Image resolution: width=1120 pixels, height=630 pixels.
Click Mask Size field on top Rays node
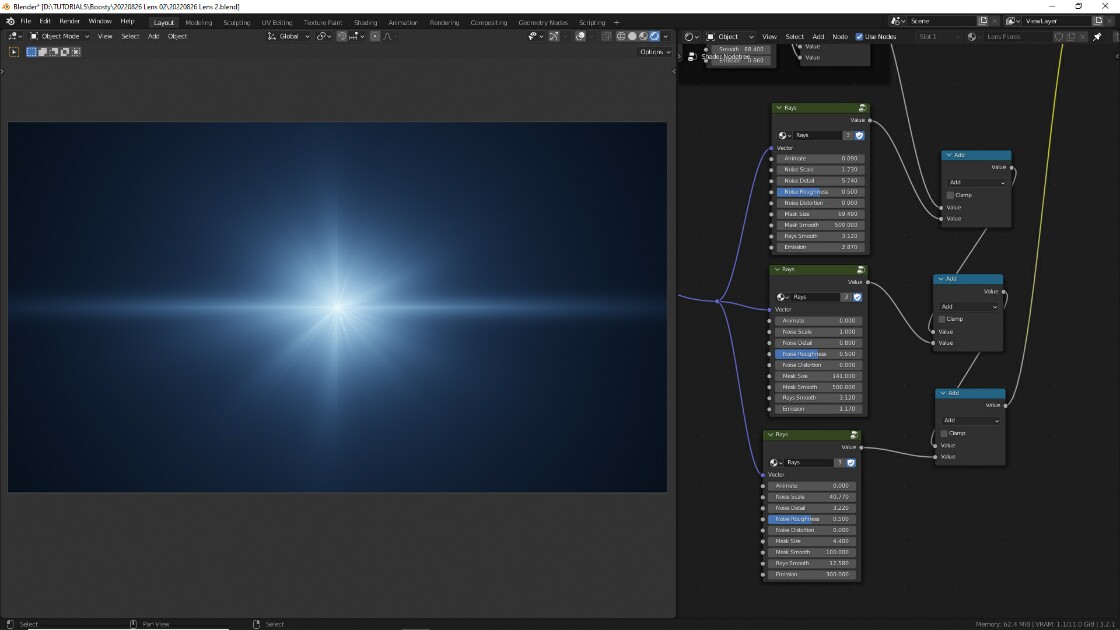[819, 214]
